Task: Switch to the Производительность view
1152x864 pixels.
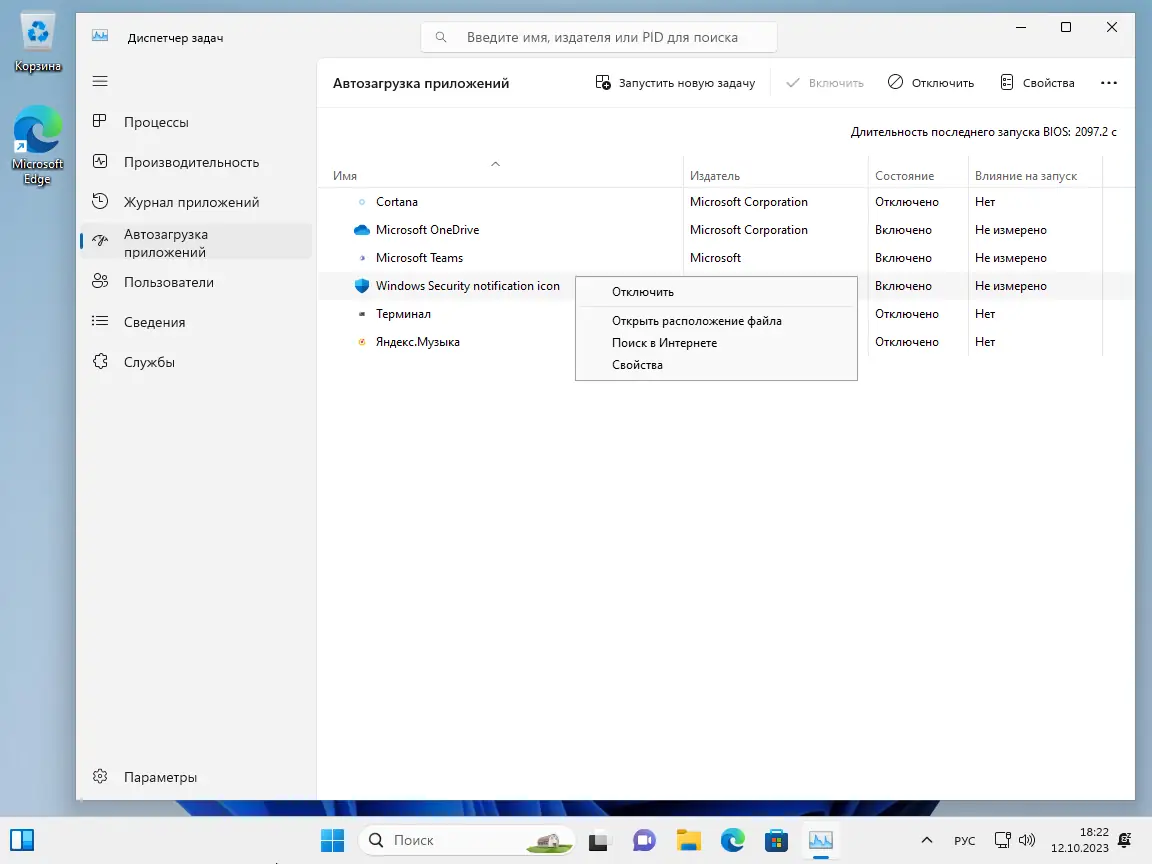Action: click(x=190, y=161)
